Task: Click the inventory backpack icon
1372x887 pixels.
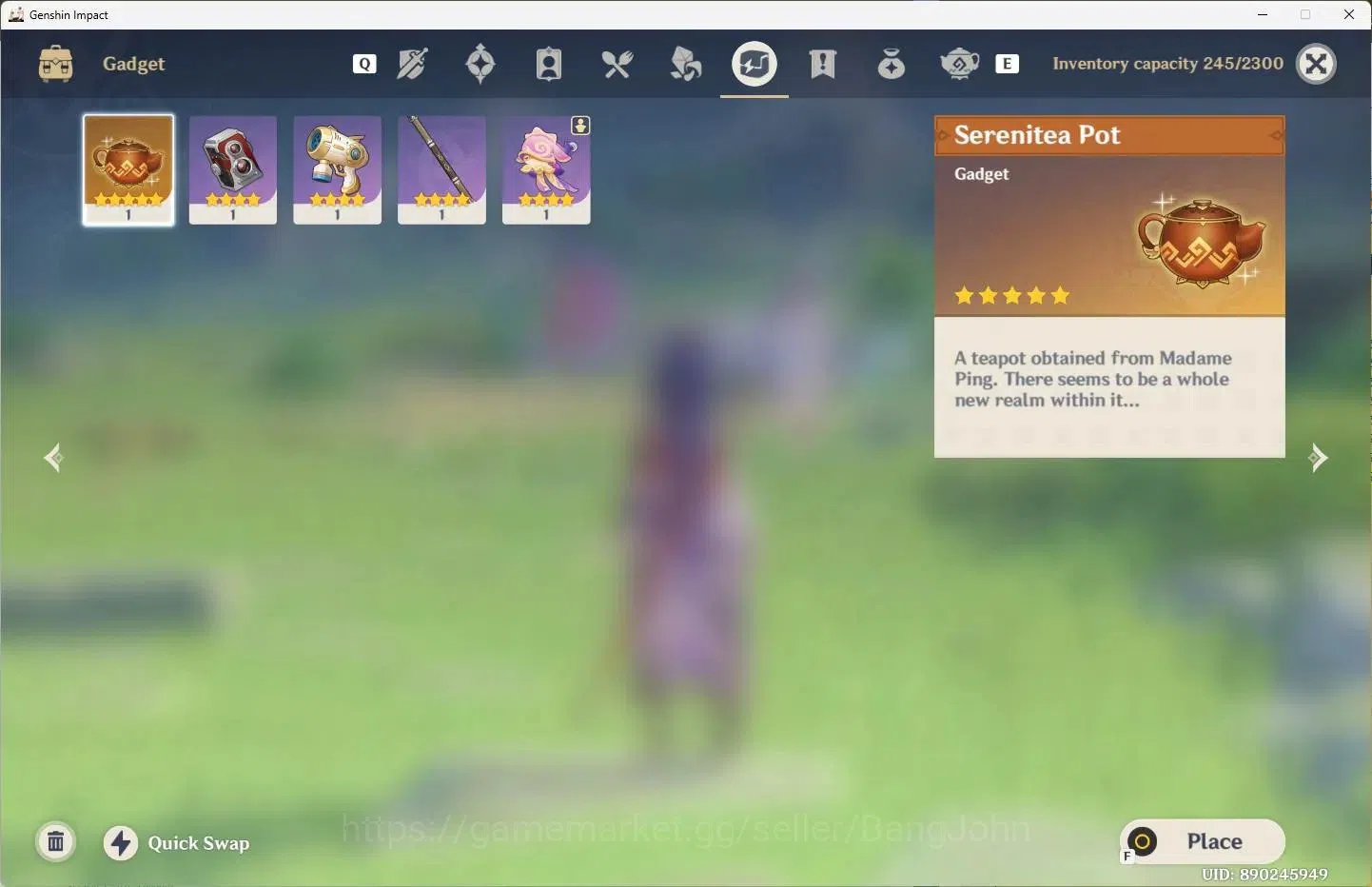Action: click(x=56, y=64)
